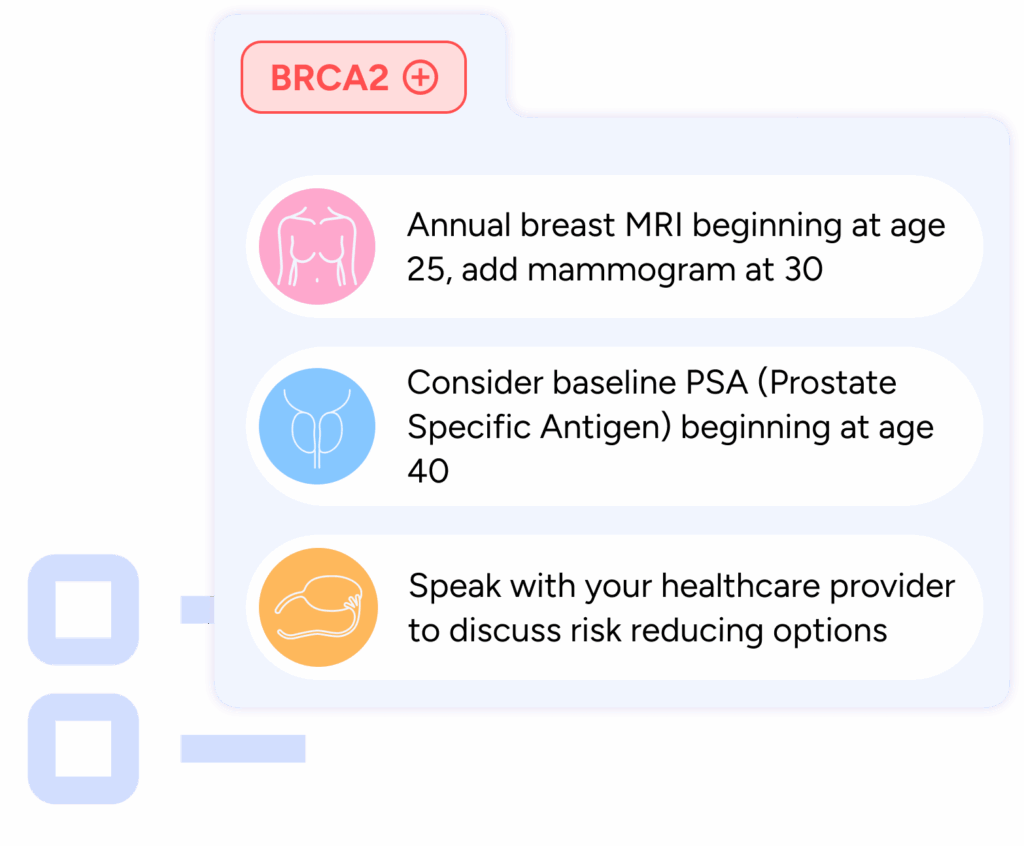The width and height of the screenshot is (1024, 846).
Task: Click the long placeholder bar beside lower checkbox
Action: coord(243,749)
